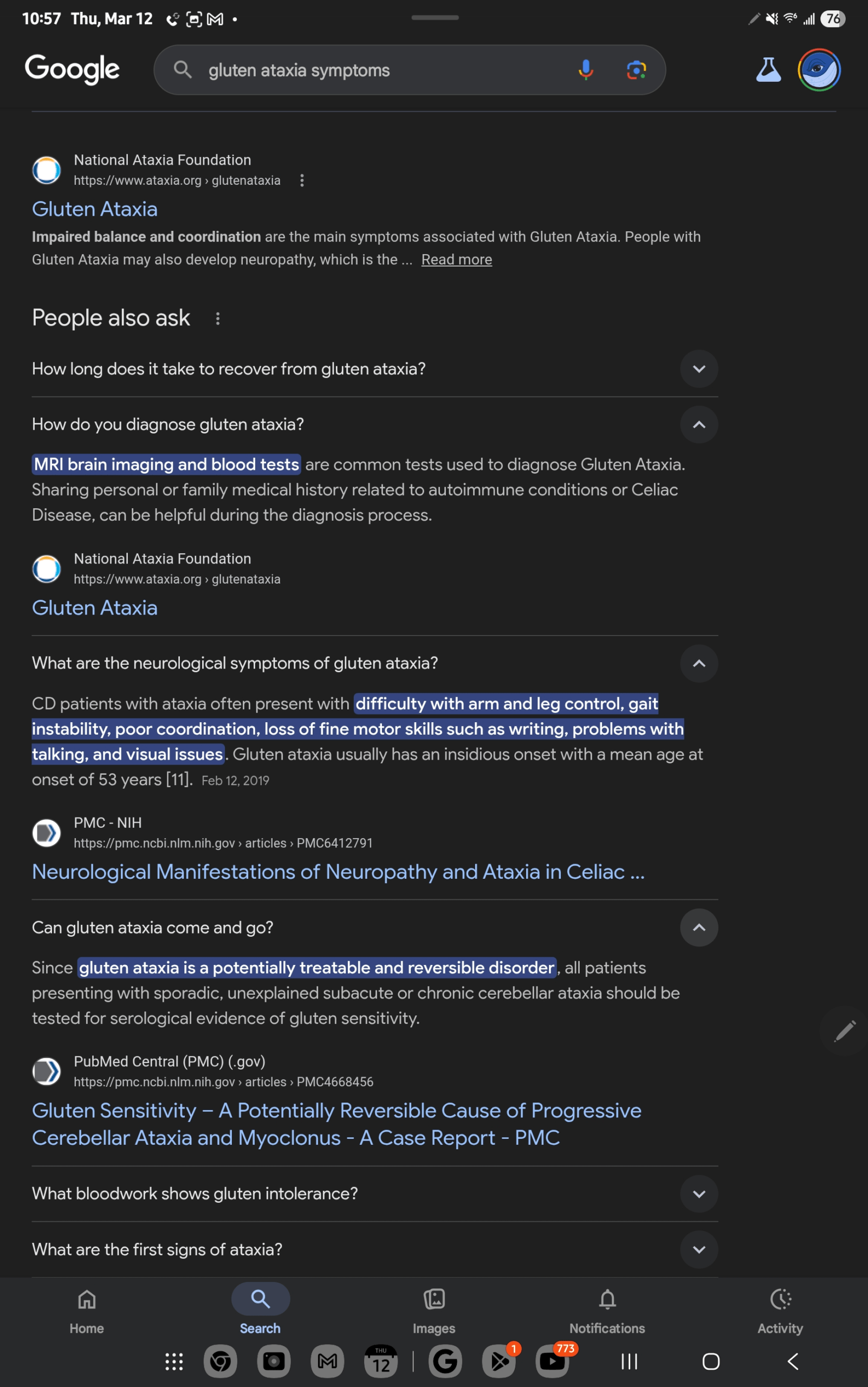Collapse 'Can gluten ataxia come and go?'
Image resolution: width=868 pixels, height=1387 pixels.
[698, 928]
